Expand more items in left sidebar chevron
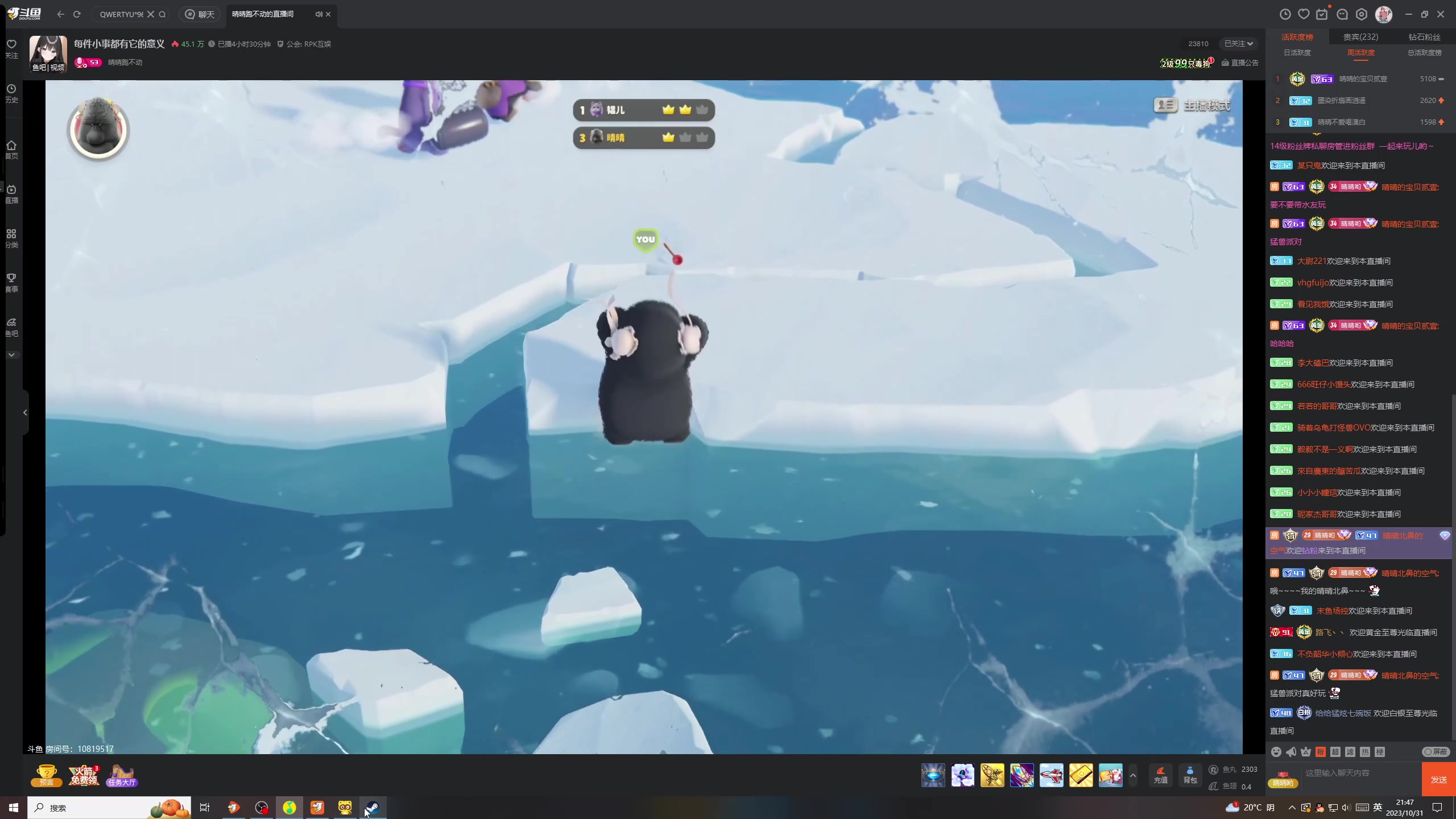1456x819 pixels. click(x=11, y=354)
